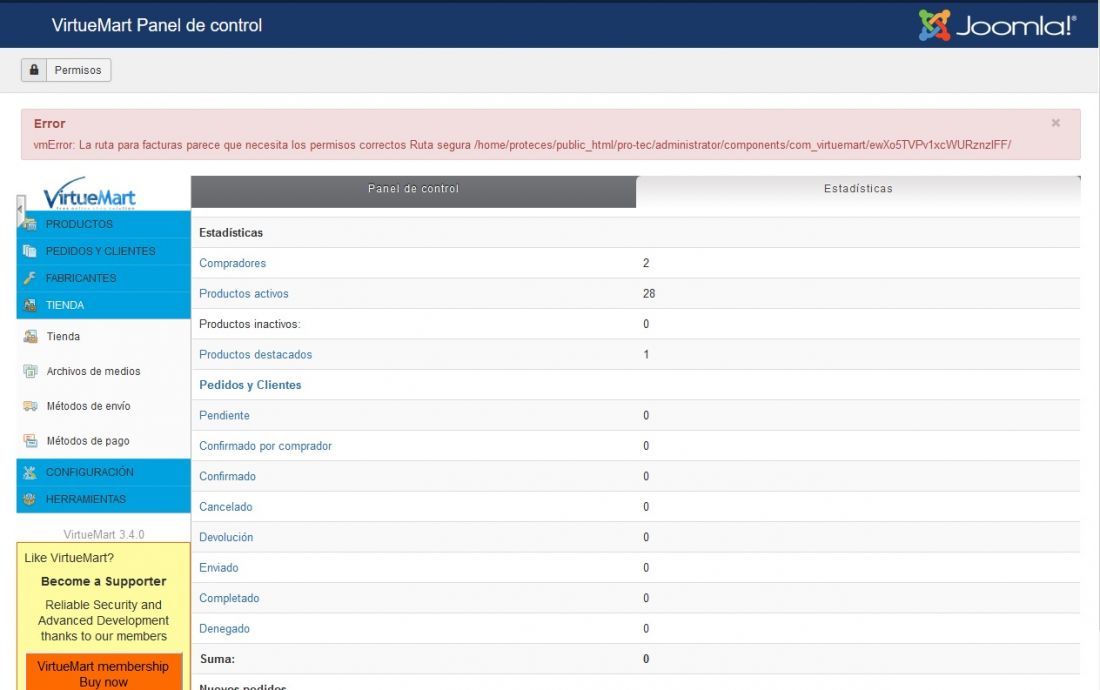The image size is (1100, 690).
Task: Expand the PRODUCTOS sidebar section
Action: [x=79, y=224]
